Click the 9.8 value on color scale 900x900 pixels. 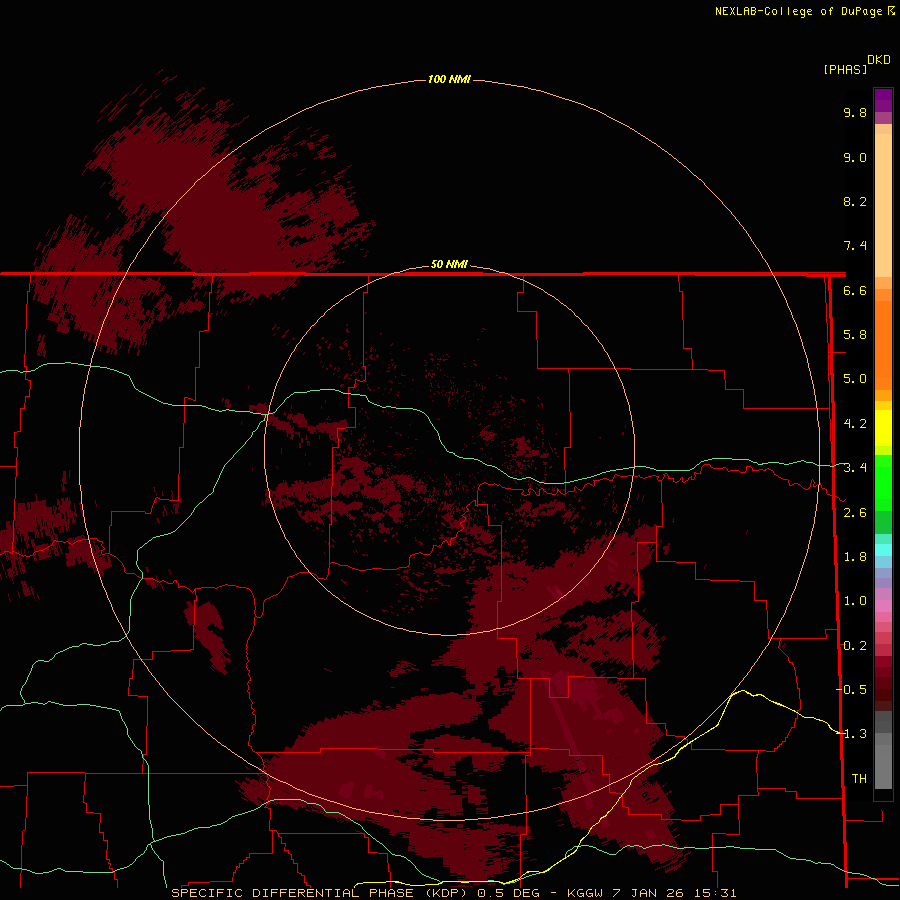point(855,112)
